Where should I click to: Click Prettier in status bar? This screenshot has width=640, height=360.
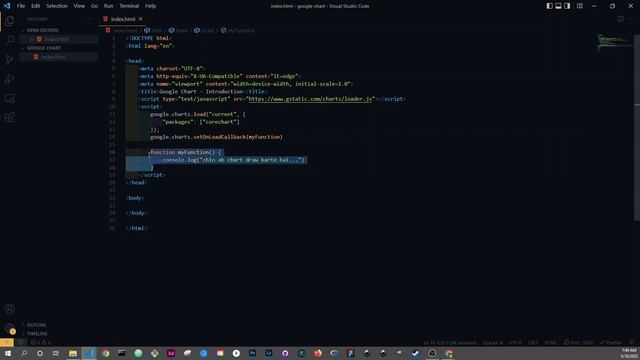coord(611,342)
